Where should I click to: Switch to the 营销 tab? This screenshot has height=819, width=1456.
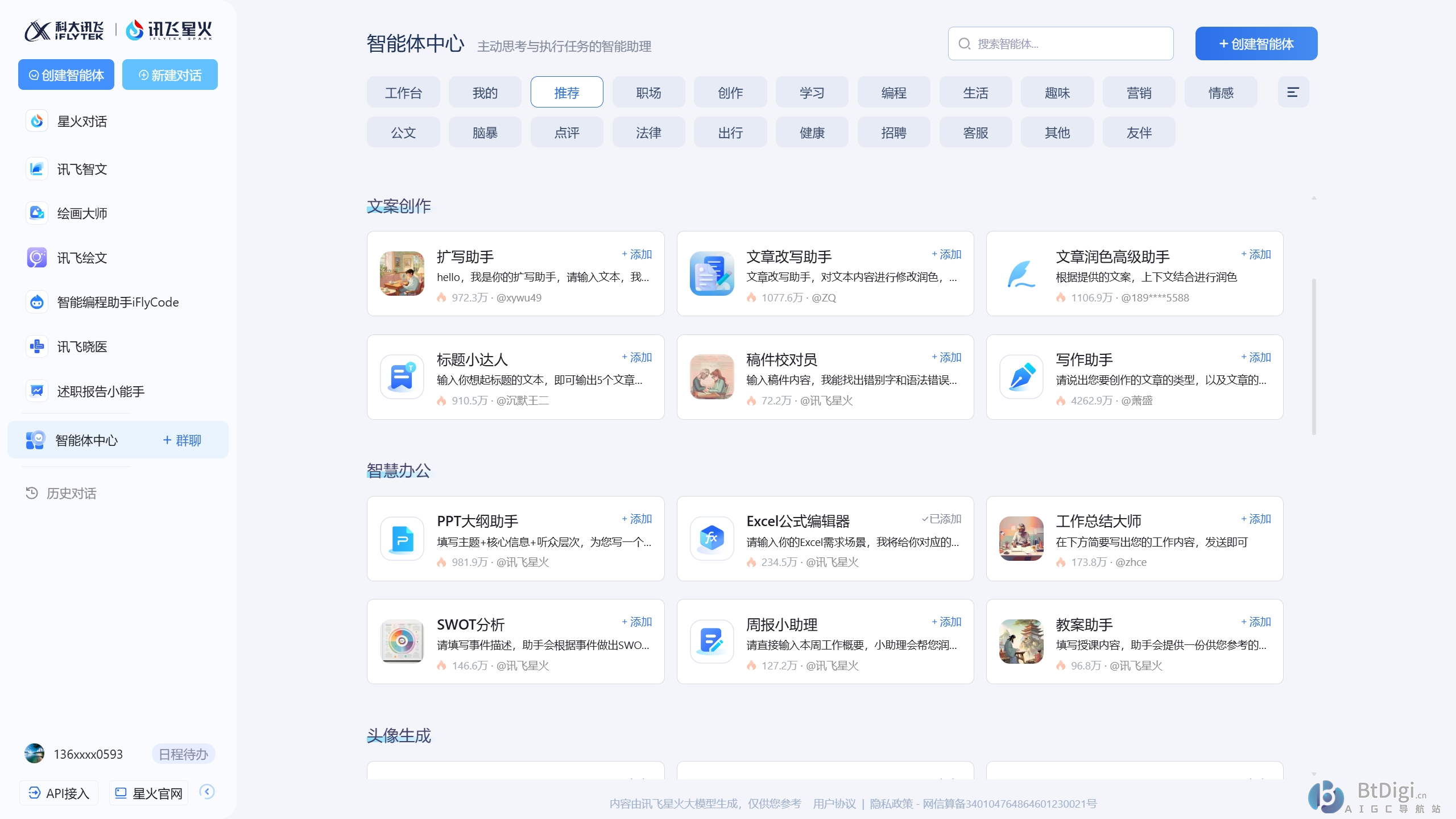[1139, 92]
